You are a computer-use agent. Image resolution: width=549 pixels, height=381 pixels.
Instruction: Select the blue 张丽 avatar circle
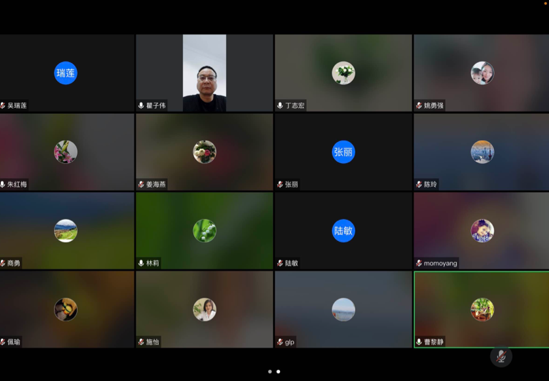[x=343, y=152]
